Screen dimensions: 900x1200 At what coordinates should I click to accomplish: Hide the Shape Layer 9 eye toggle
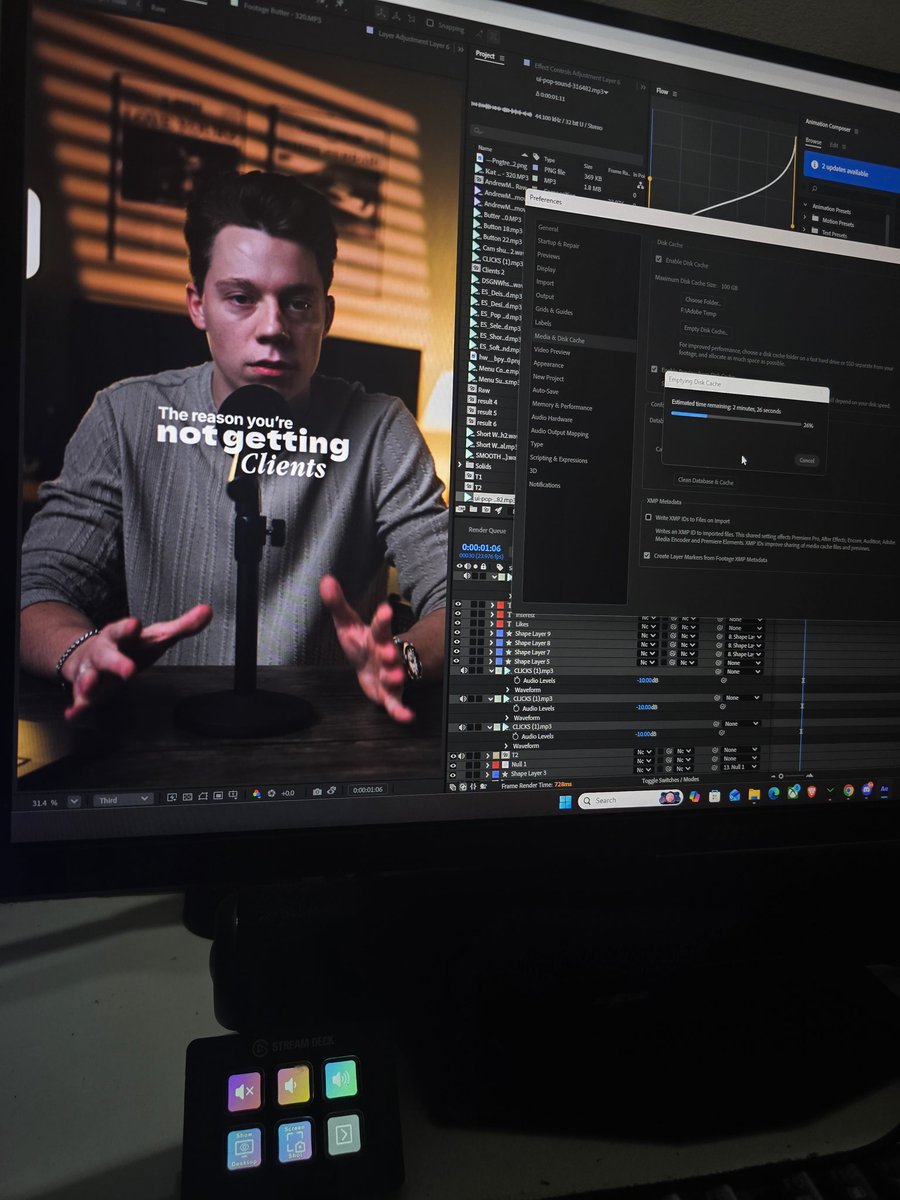[458, 634]
